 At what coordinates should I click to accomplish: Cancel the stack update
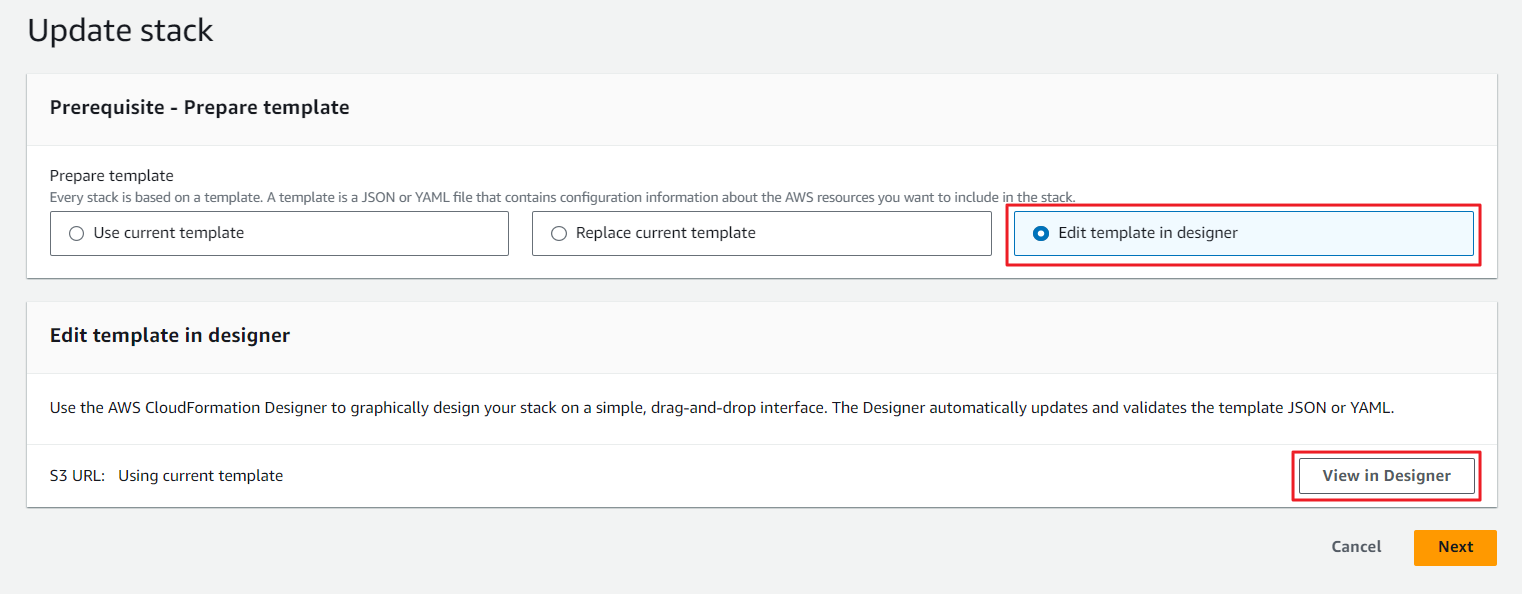pyautogui.click(x=1356, y=547)
